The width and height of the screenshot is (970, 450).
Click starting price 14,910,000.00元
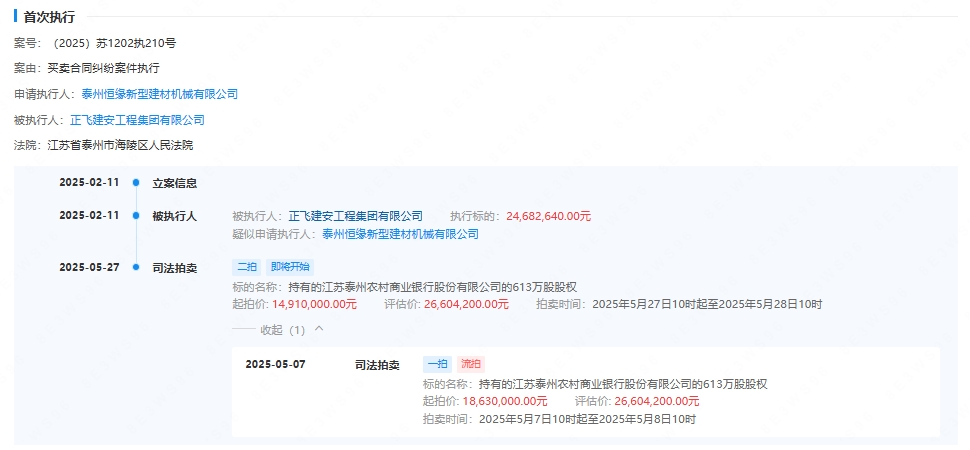tap(314, 304)
